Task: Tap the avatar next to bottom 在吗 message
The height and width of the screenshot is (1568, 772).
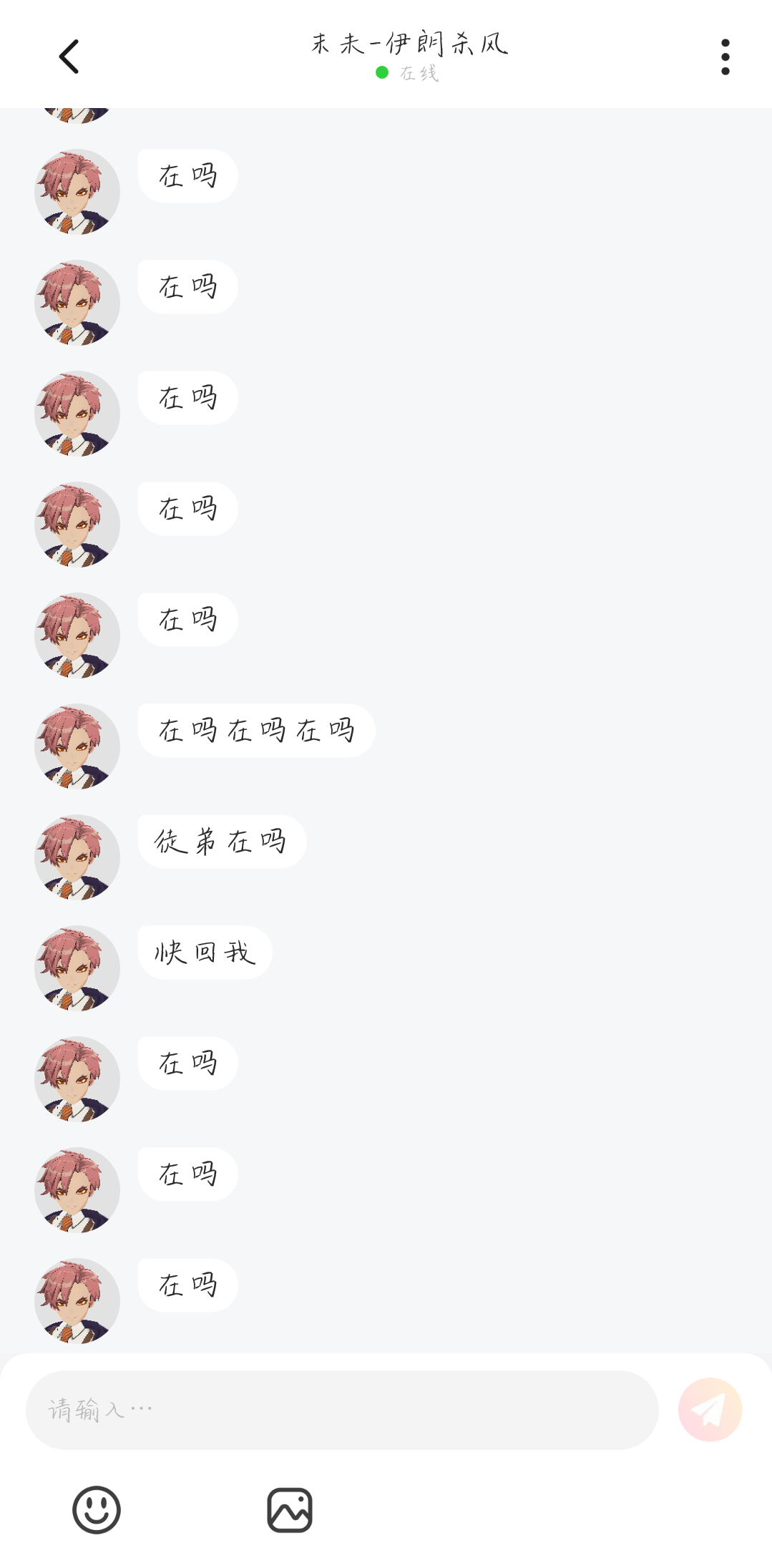Action: pyautogui.click(x=77, y=1301)
